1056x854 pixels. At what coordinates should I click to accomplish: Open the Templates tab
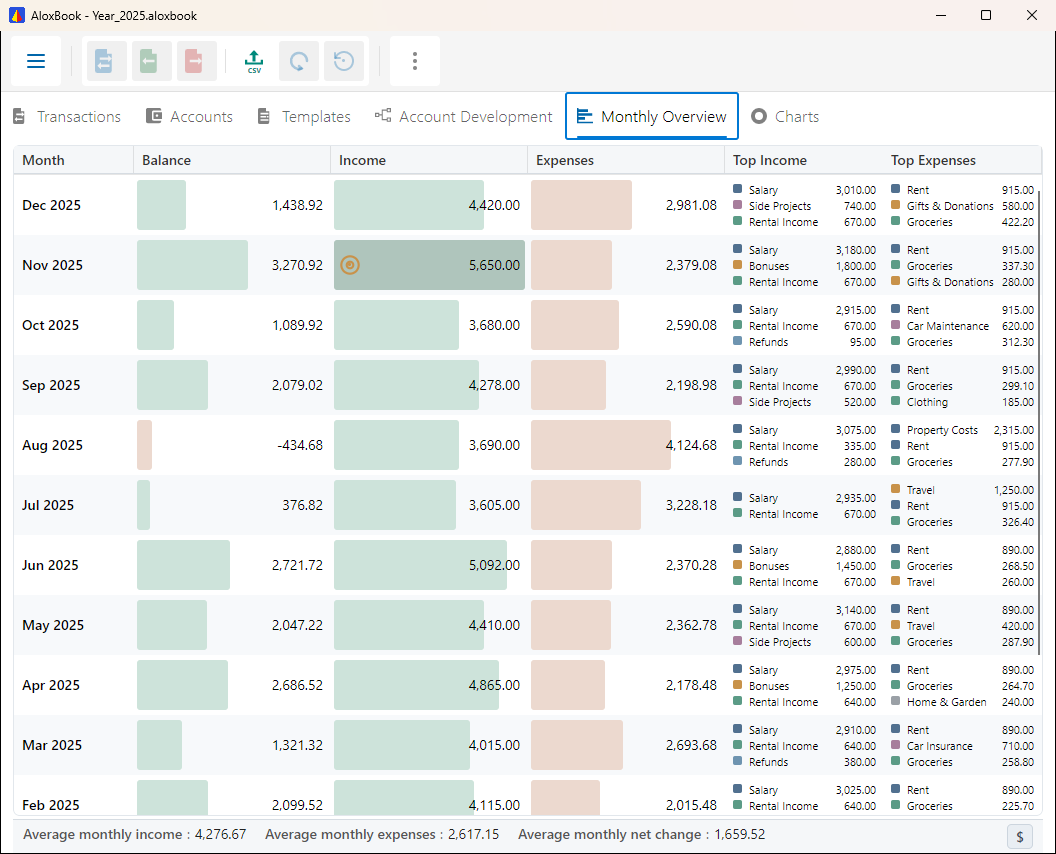[x=304, y=117]
